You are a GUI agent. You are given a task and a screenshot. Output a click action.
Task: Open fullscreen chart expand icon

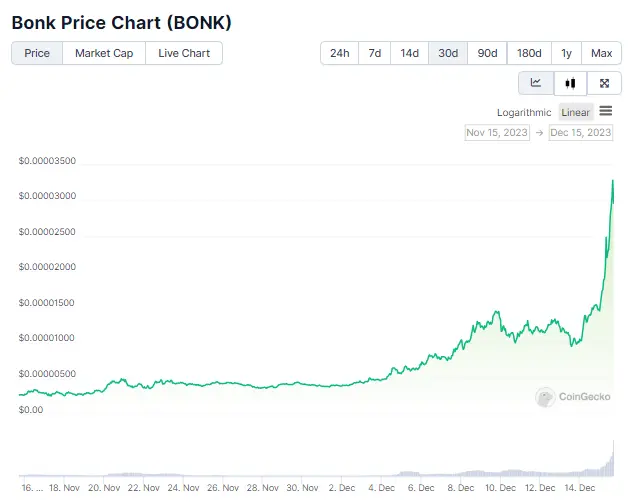click(604, 83)
